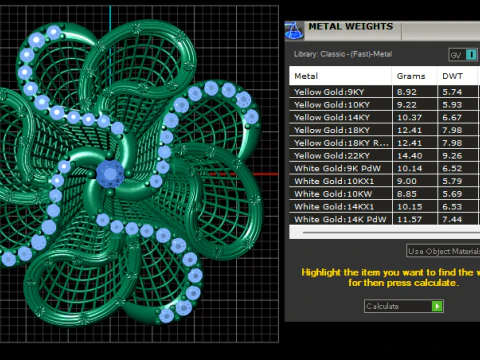The image size is (480, 360).
Task: Click the DWT column header
Action: pos(457,76)
